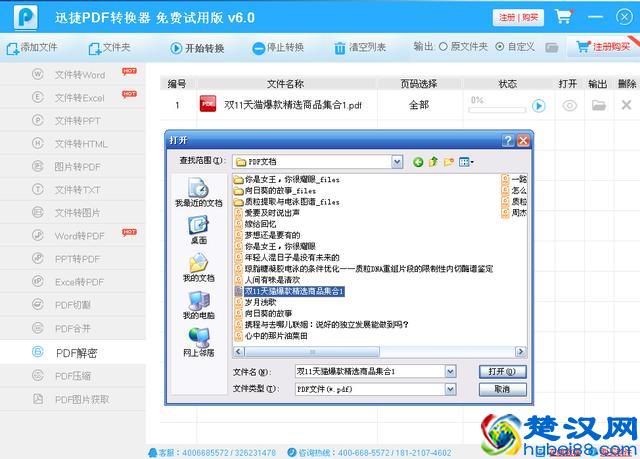Open output folder icon in file row
The height and width of the screenshot is (459, 640).
tap(599, 105)
